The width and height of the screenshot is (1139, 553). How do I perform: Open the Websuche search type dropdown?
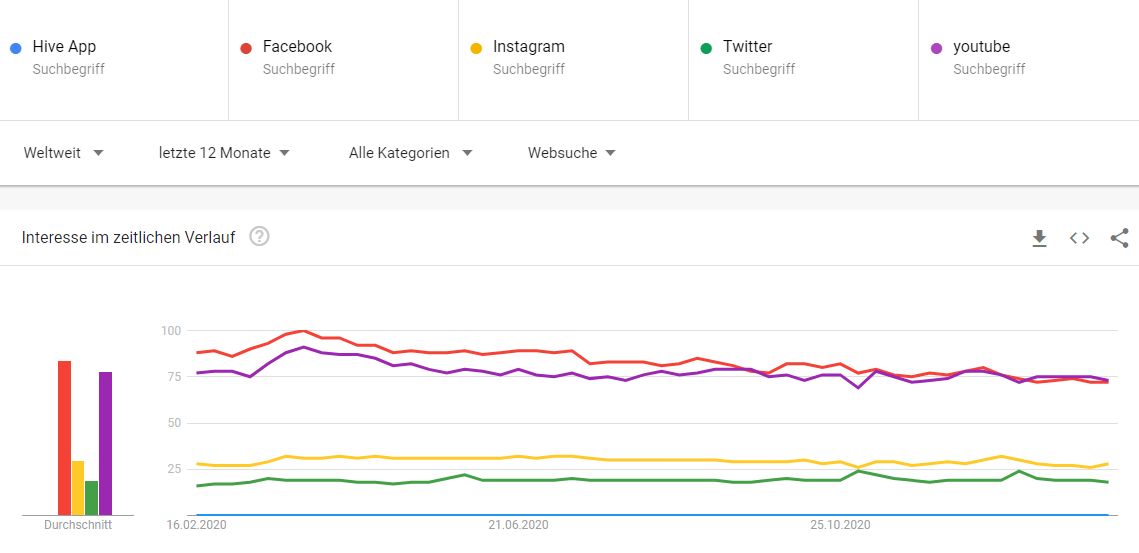(571, 153)
